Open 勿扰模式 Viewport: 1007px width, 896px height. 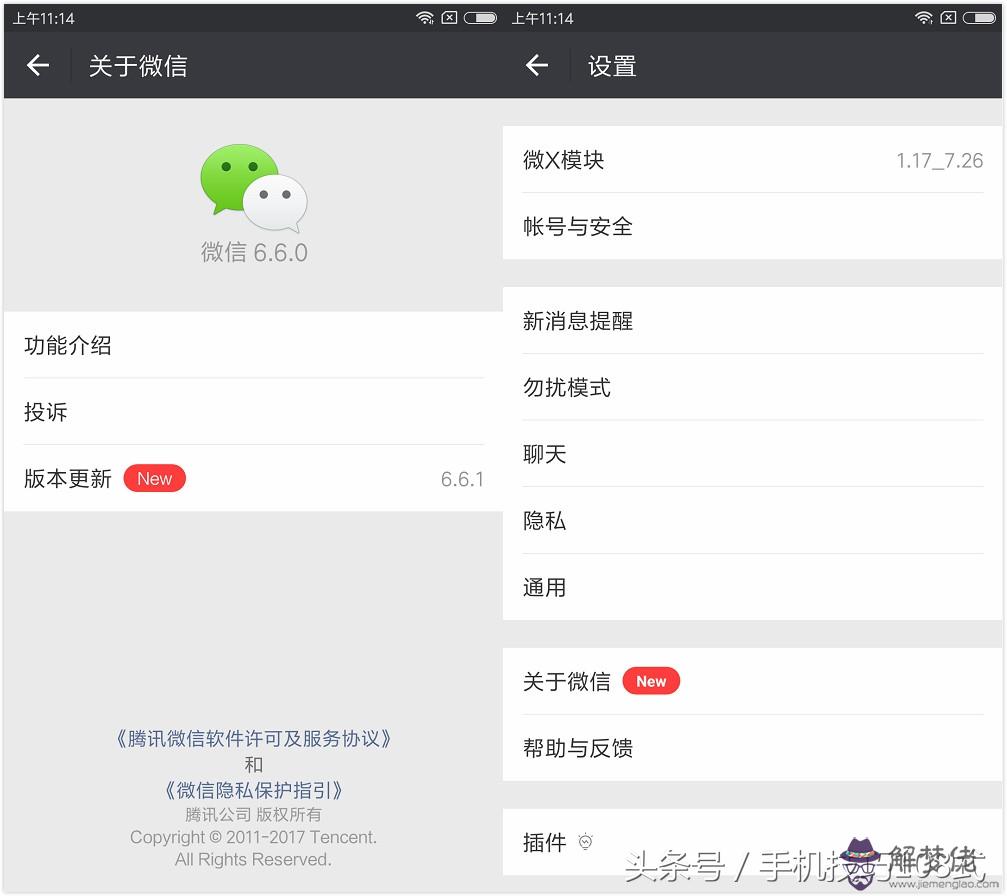[752, 387]
